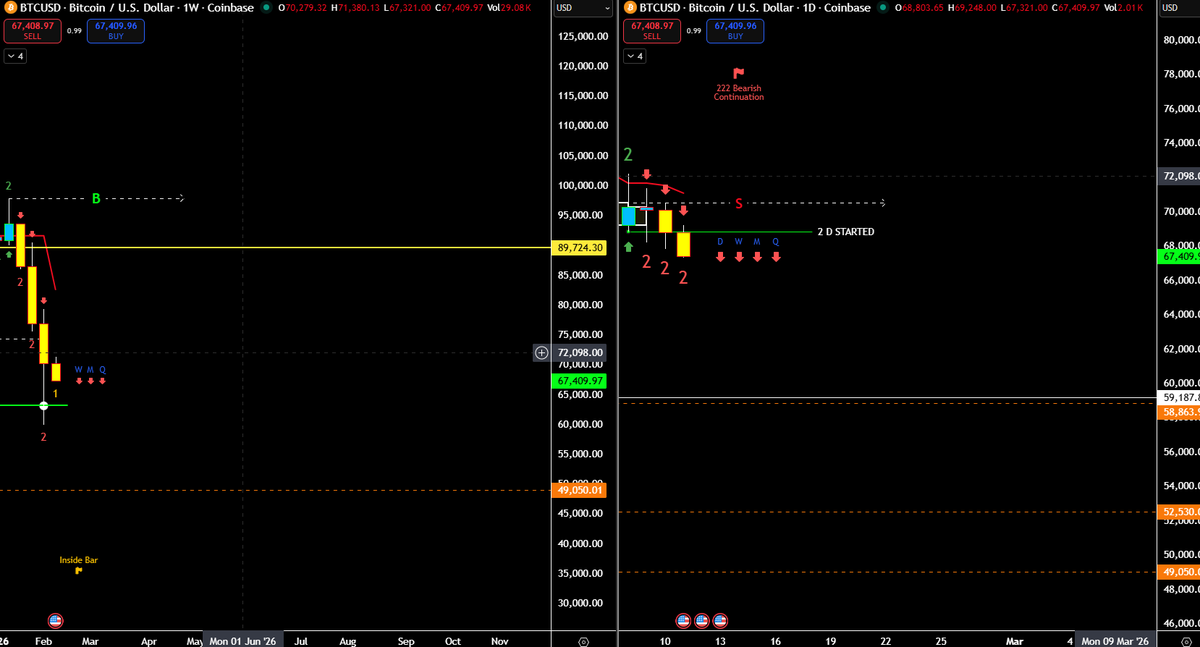Expand the indicator legend (4) on daily chart

(635, 56)
